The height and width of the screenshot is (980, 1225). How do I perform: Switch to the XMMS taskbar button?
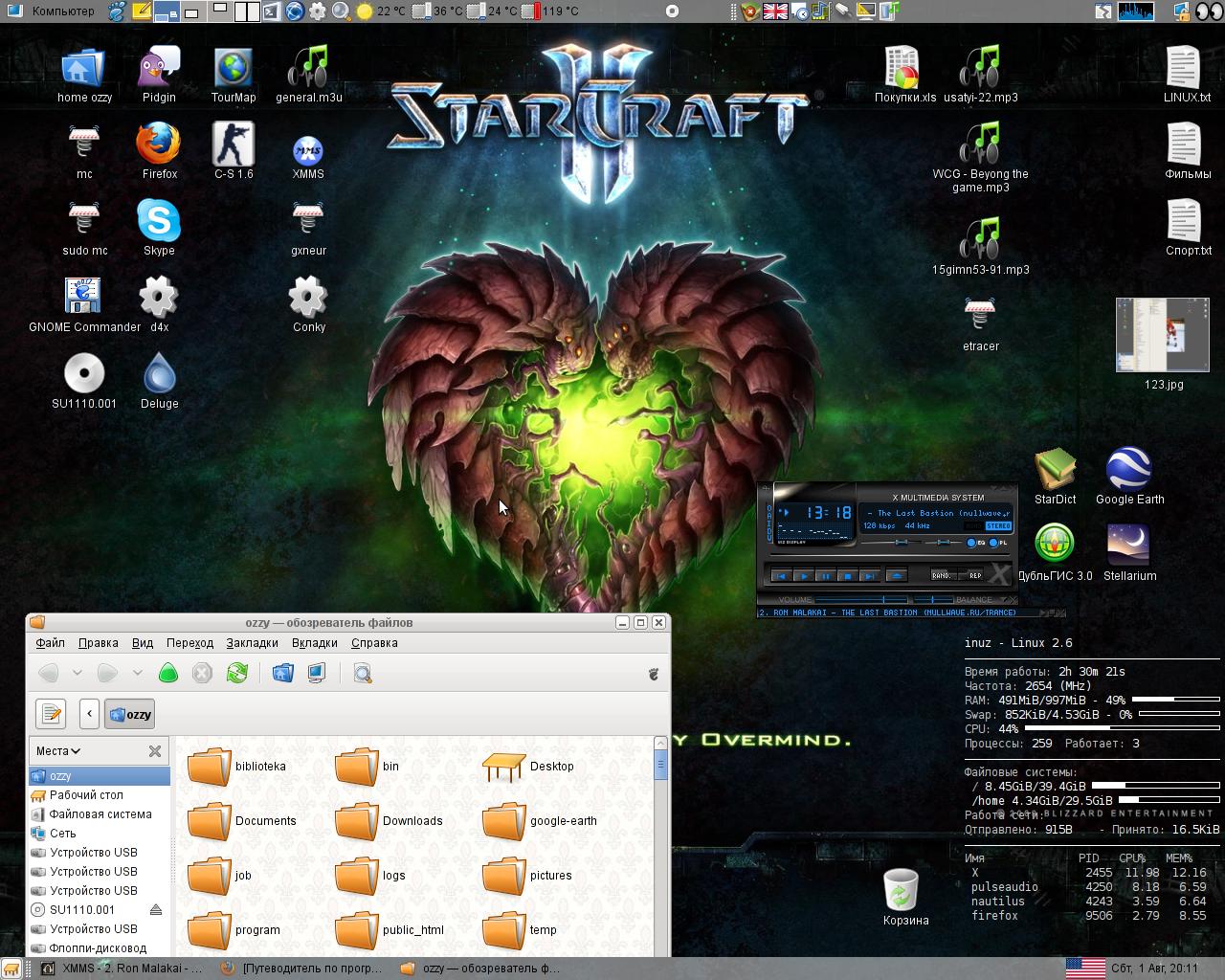coord(122,969)
